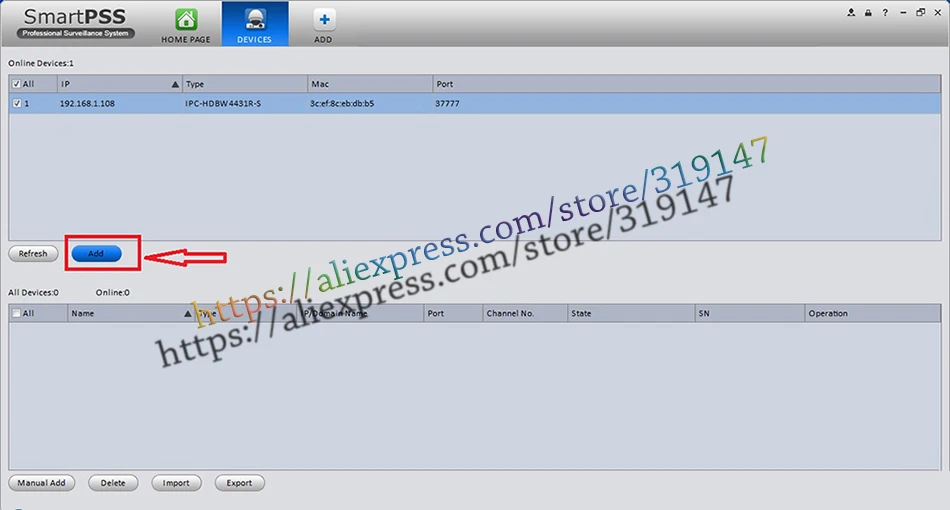Viewport: 950px width, 510px height.
Task: Click the ADD plus tab
Action: (x=324, y=25)
